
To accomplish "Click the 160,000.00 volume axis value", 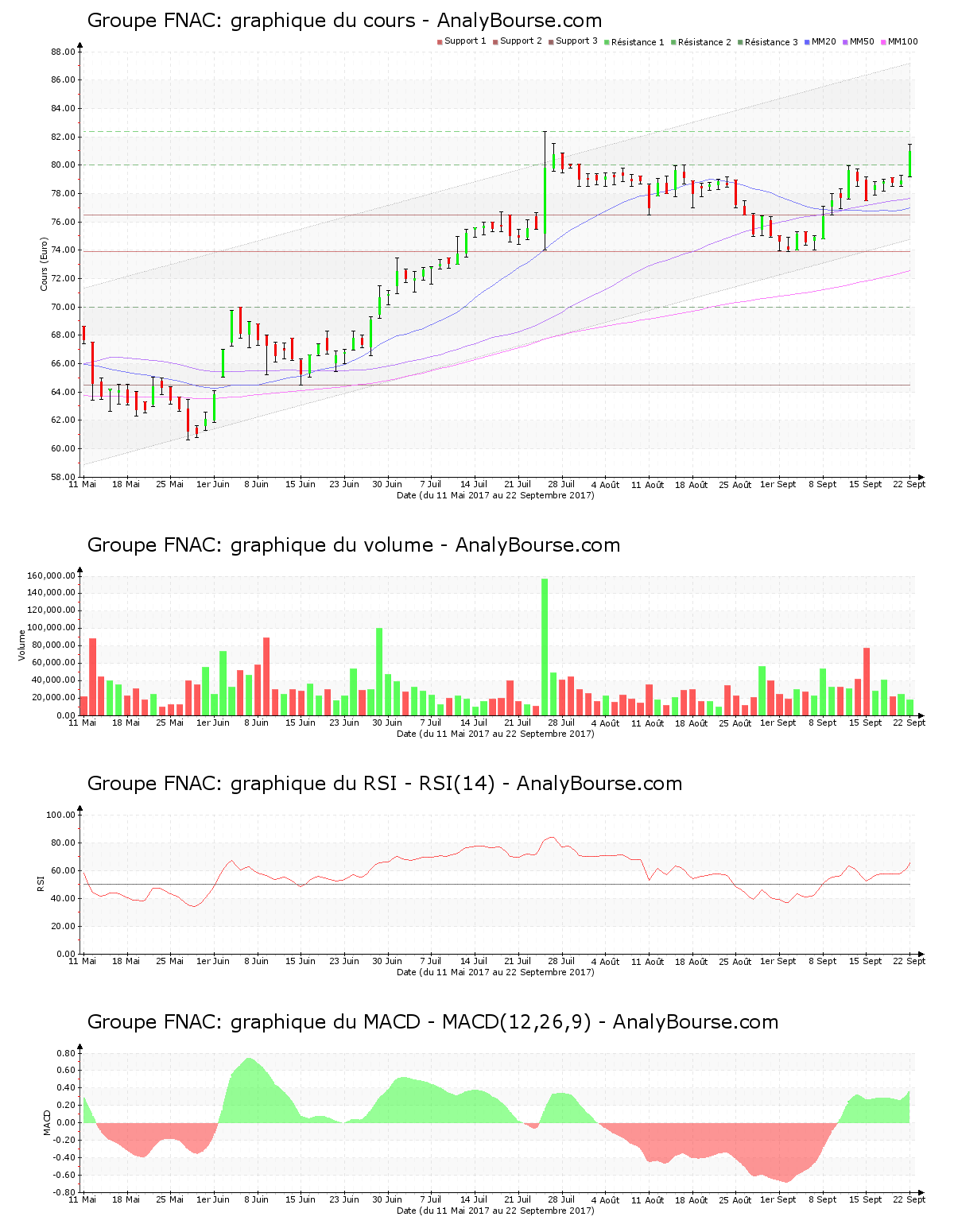I will (x=51, y=575).
